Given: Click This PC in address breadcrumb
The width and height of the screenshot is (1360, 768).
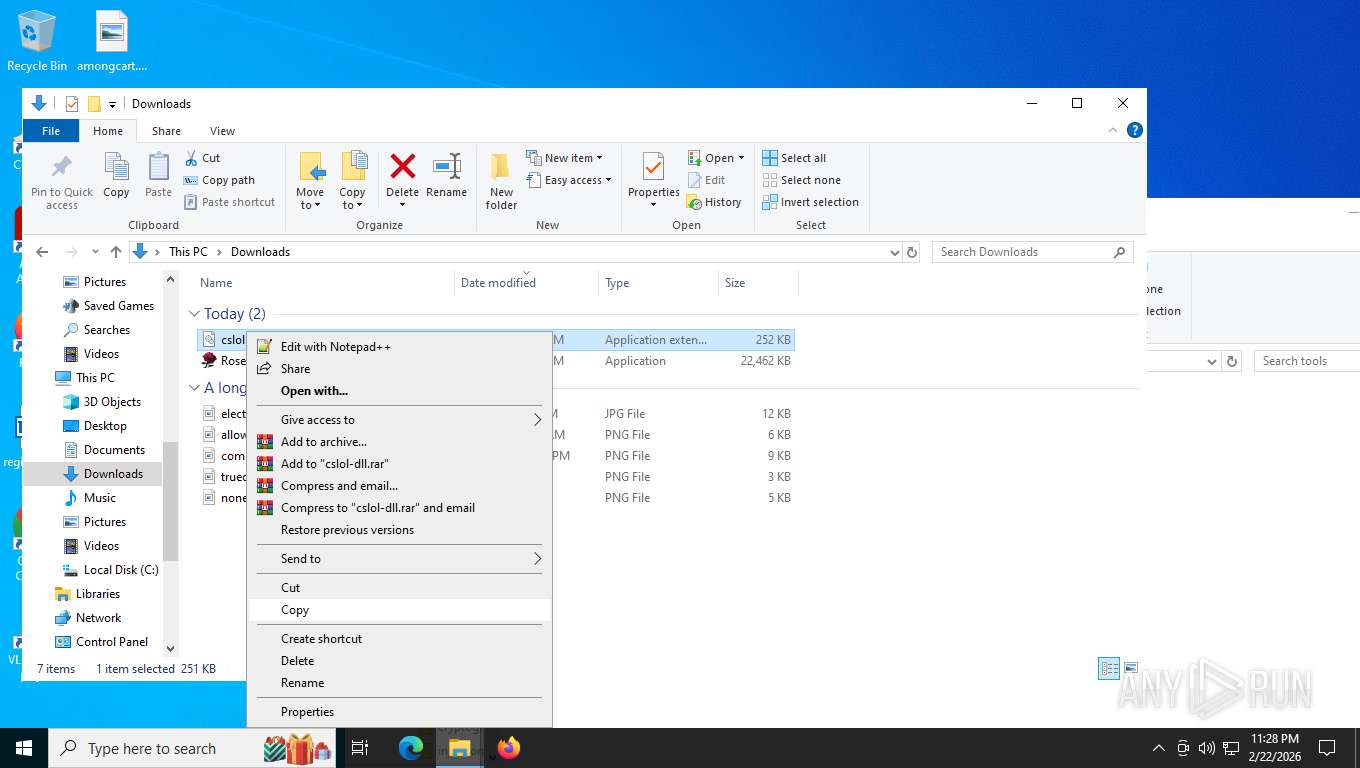Looking at the screenshot, I should [x=188, y=252].
